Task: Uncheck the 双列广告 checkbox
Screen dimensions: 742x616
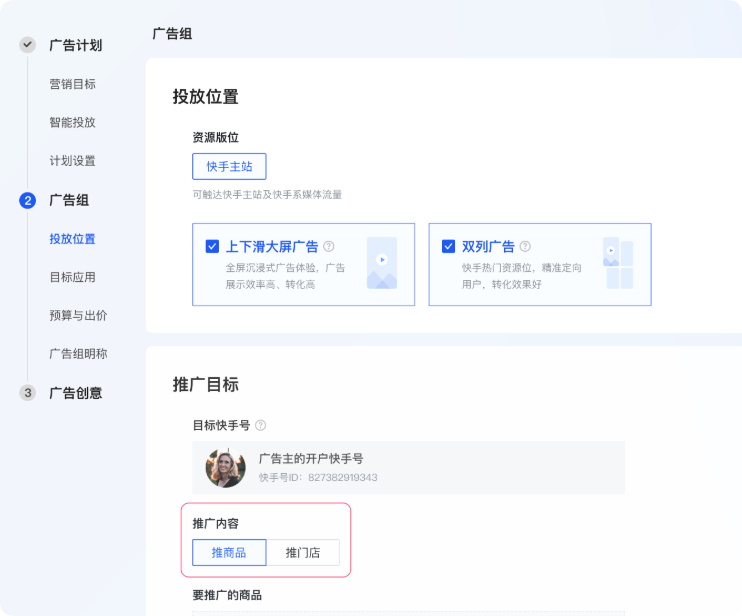Action: tap(448, 246)
